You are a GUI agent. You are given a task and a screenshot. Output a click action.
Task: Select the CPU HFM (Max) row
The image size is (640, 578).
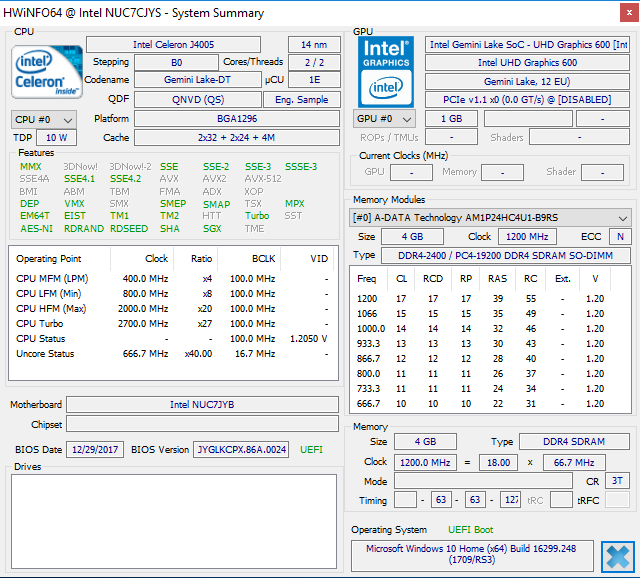click(171, 309)
